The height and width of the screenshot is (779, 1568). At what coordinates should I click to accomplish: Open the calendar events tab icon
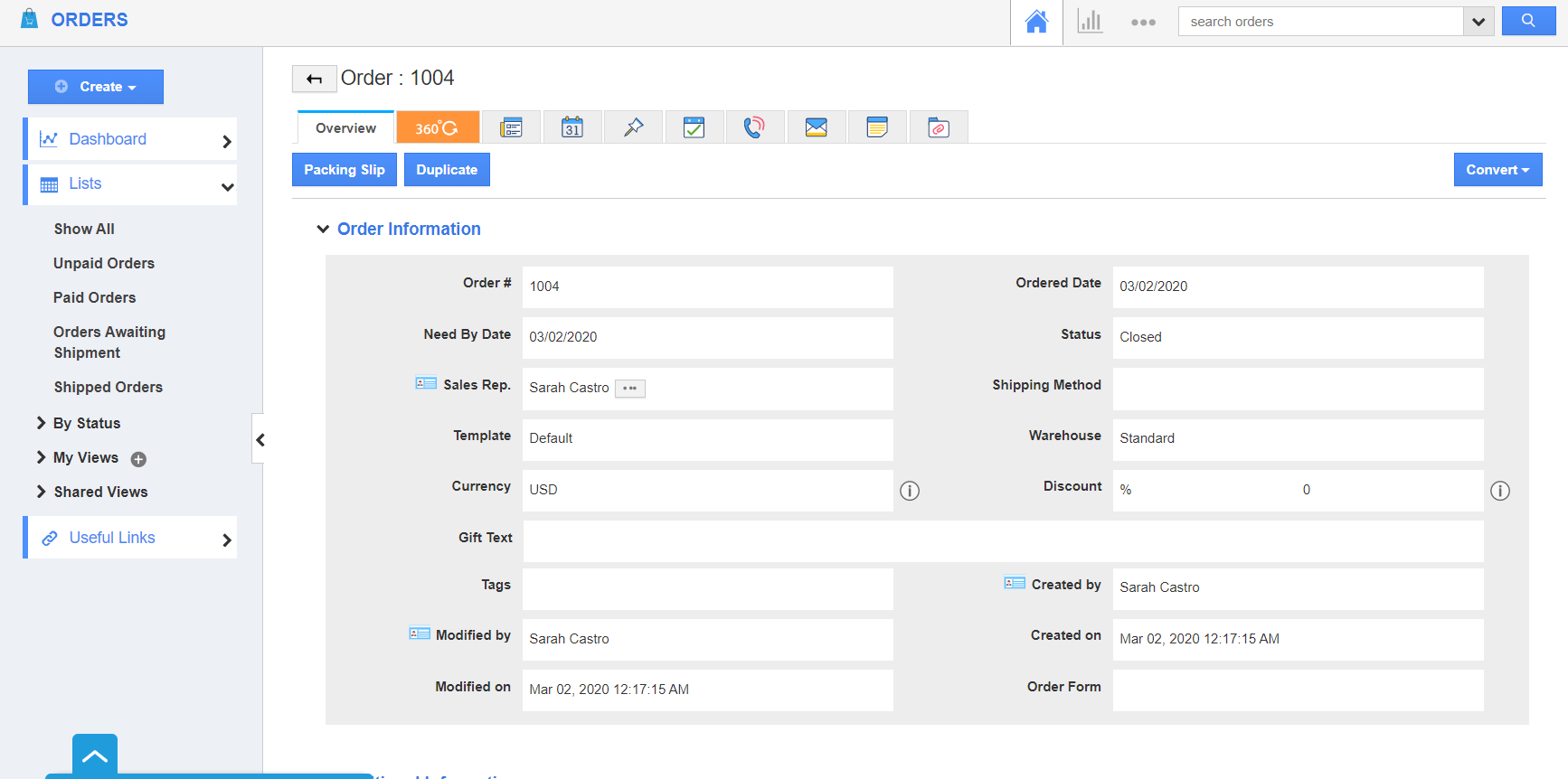572,127
